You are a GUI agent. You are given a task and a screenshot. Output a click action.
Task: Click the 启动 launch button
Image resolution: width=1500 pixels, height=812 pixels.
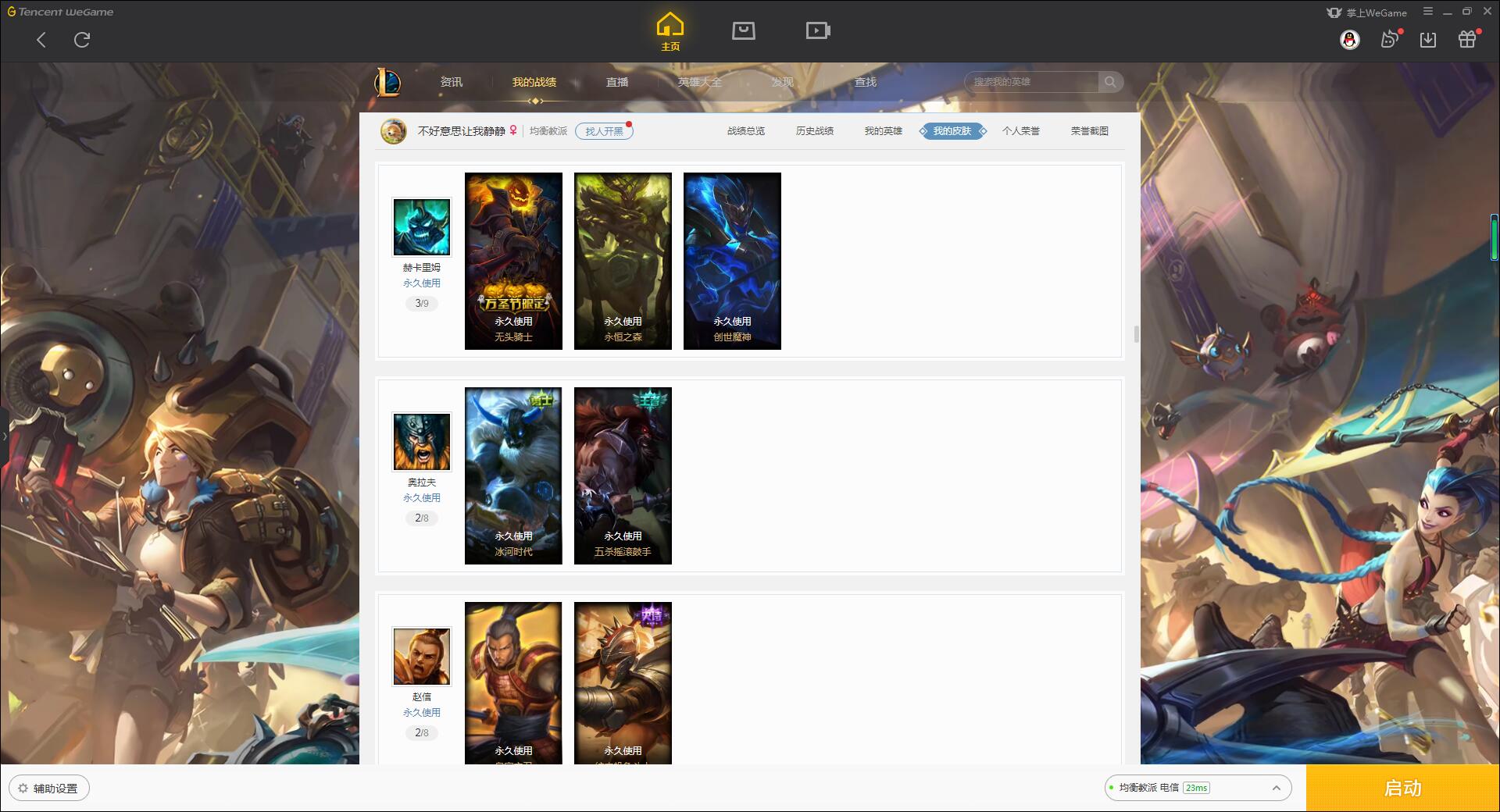pos(1403,789)
